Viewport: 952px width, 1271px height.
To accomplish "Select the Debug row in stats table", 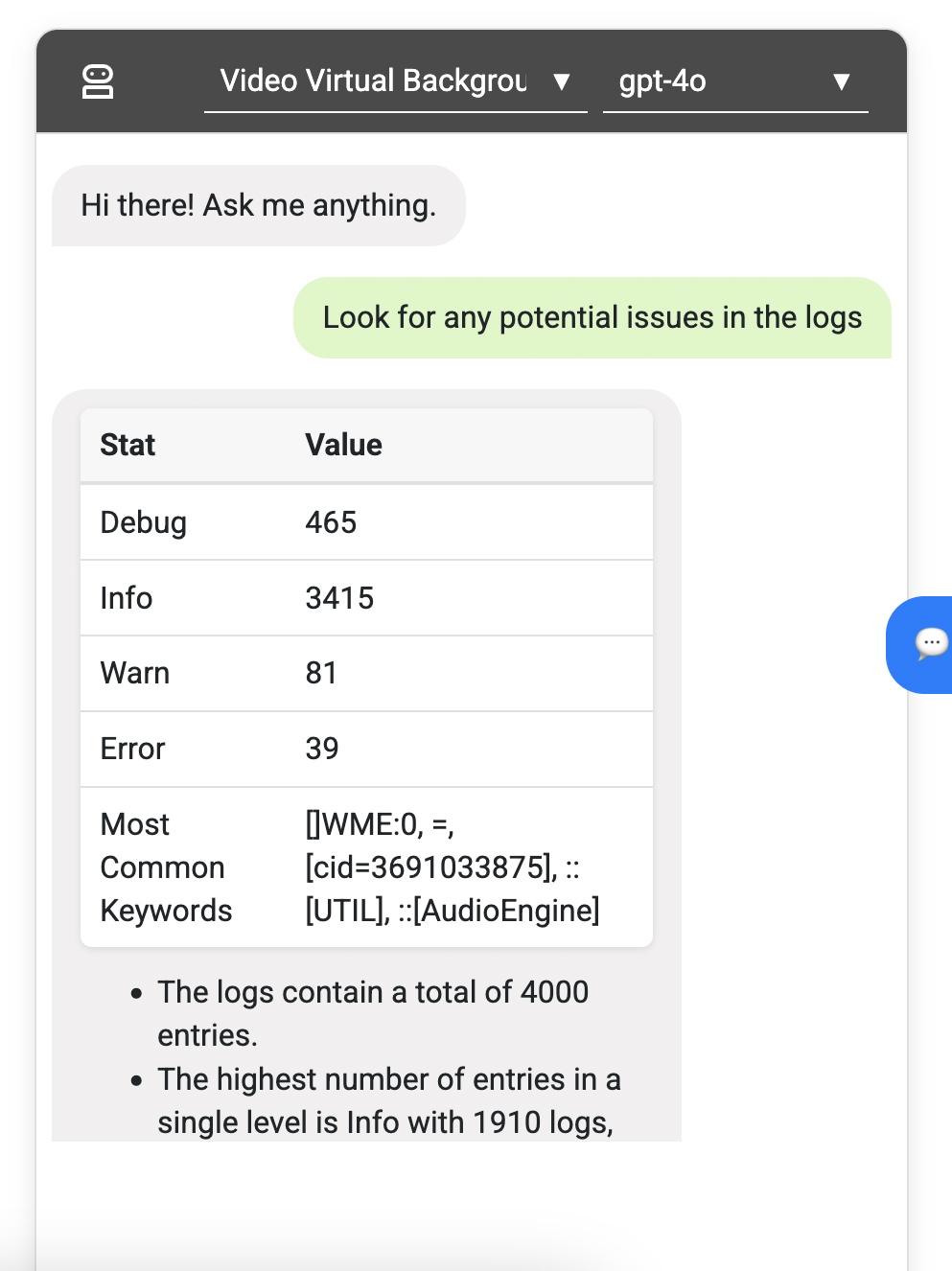I will 366,522.
